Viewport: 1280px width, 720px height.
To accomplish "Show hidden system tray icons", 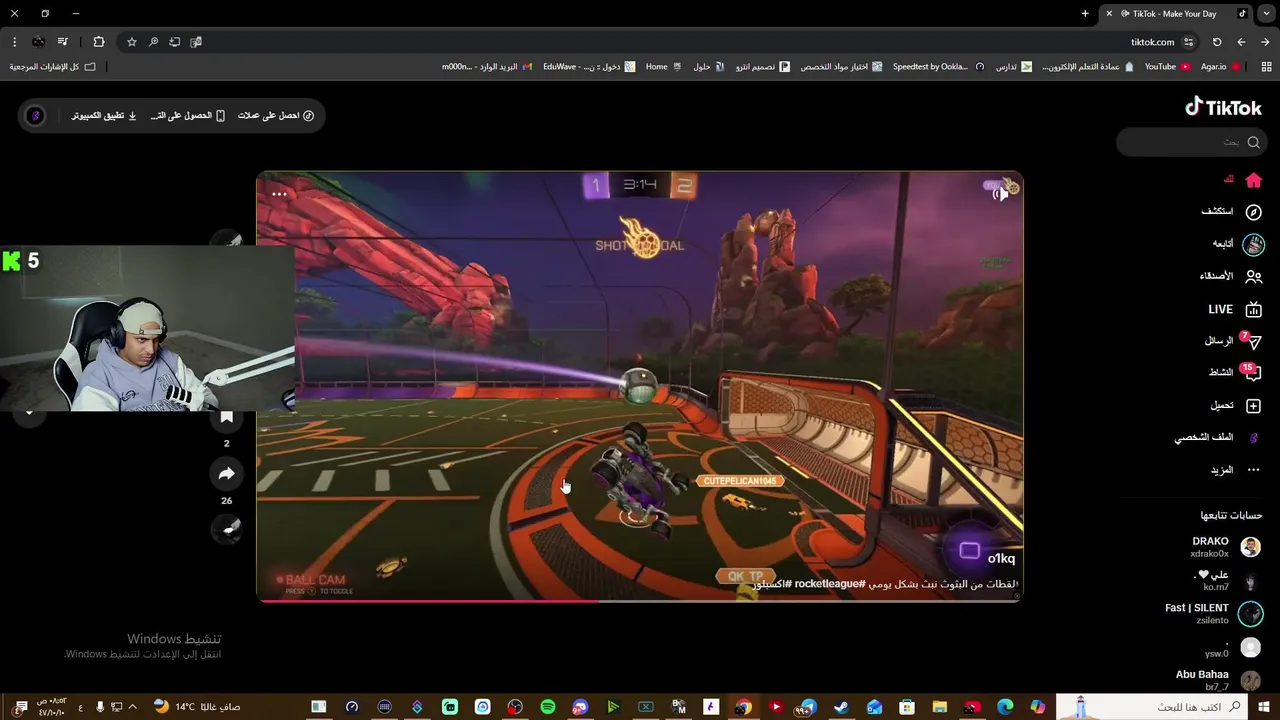I will pos(132,707).
